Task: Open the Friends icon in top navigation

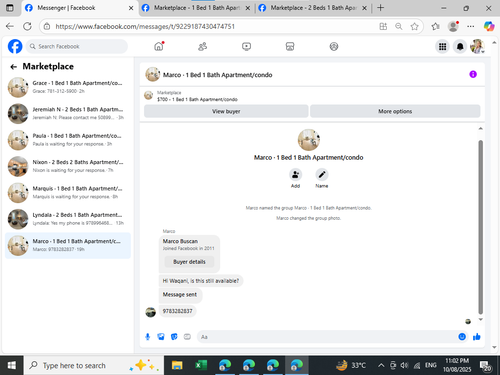Action: click(203, 46)
